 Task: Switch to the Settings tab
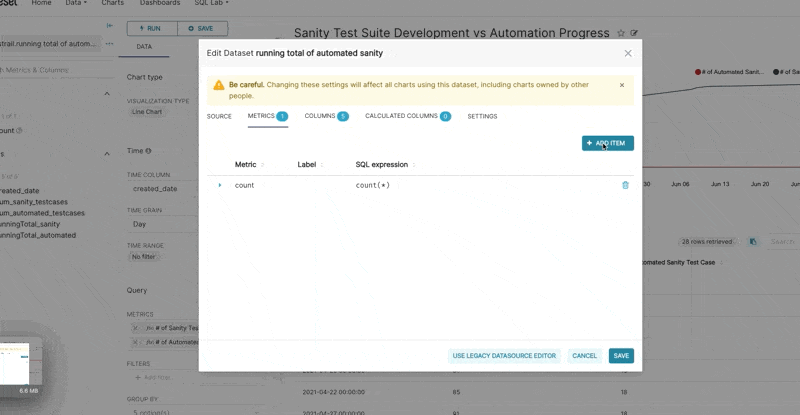coord(482,116)
